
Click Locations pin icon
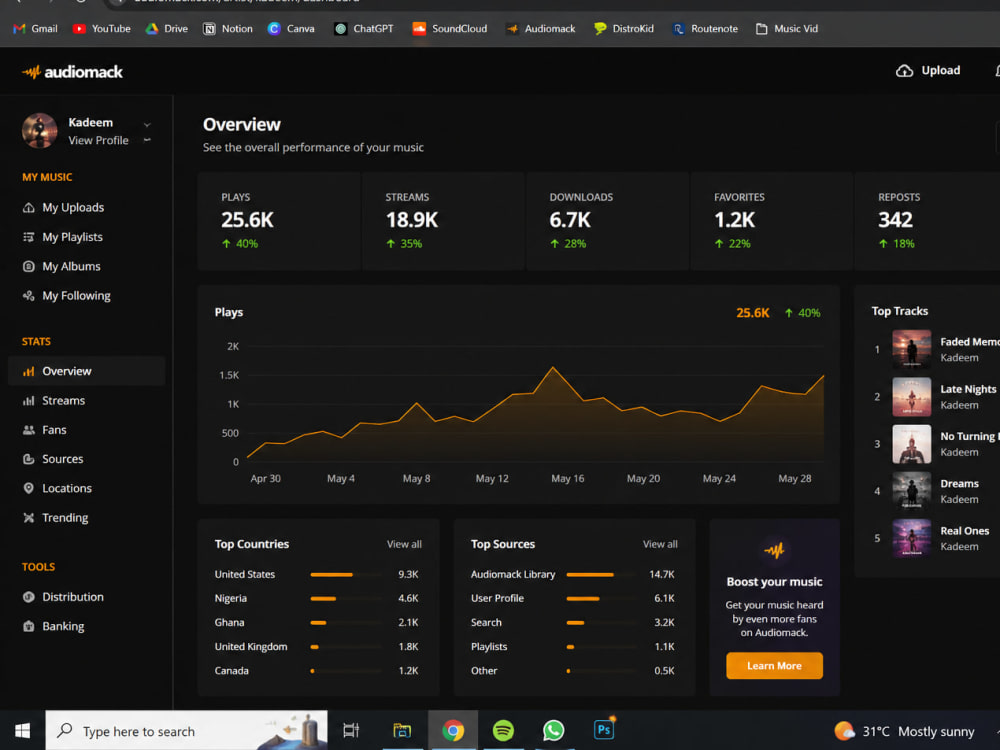pos(29,489)
